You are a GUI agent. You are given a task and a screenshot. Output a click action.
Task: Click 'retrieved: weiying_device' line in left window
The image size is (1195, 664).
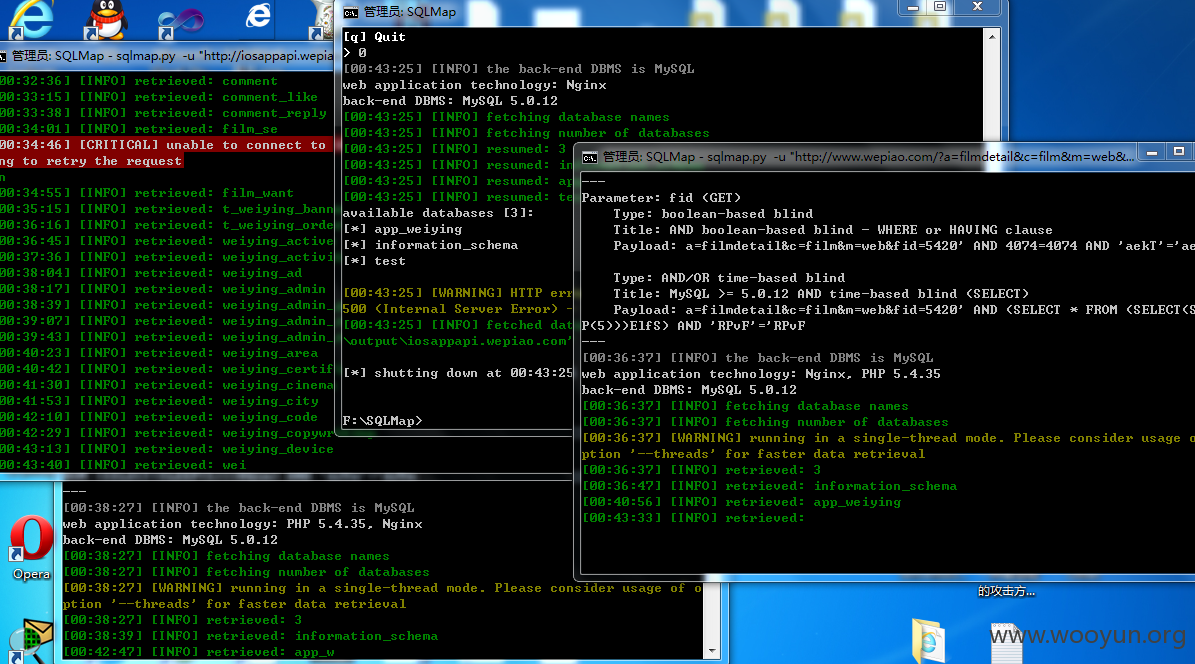click(x=167, y=449)
